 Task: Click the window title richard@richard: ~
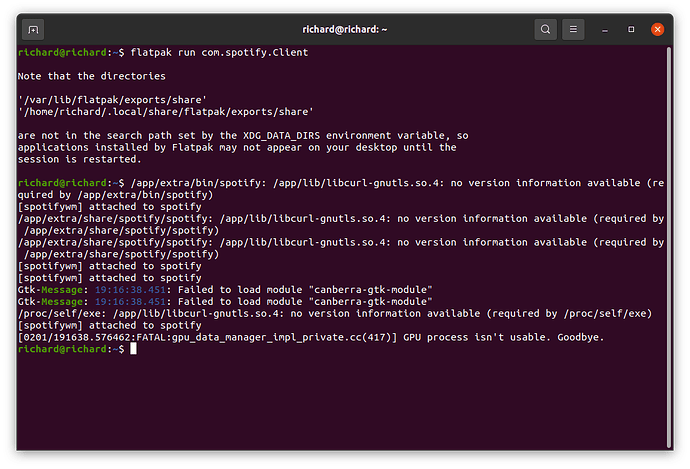(345, 29)
